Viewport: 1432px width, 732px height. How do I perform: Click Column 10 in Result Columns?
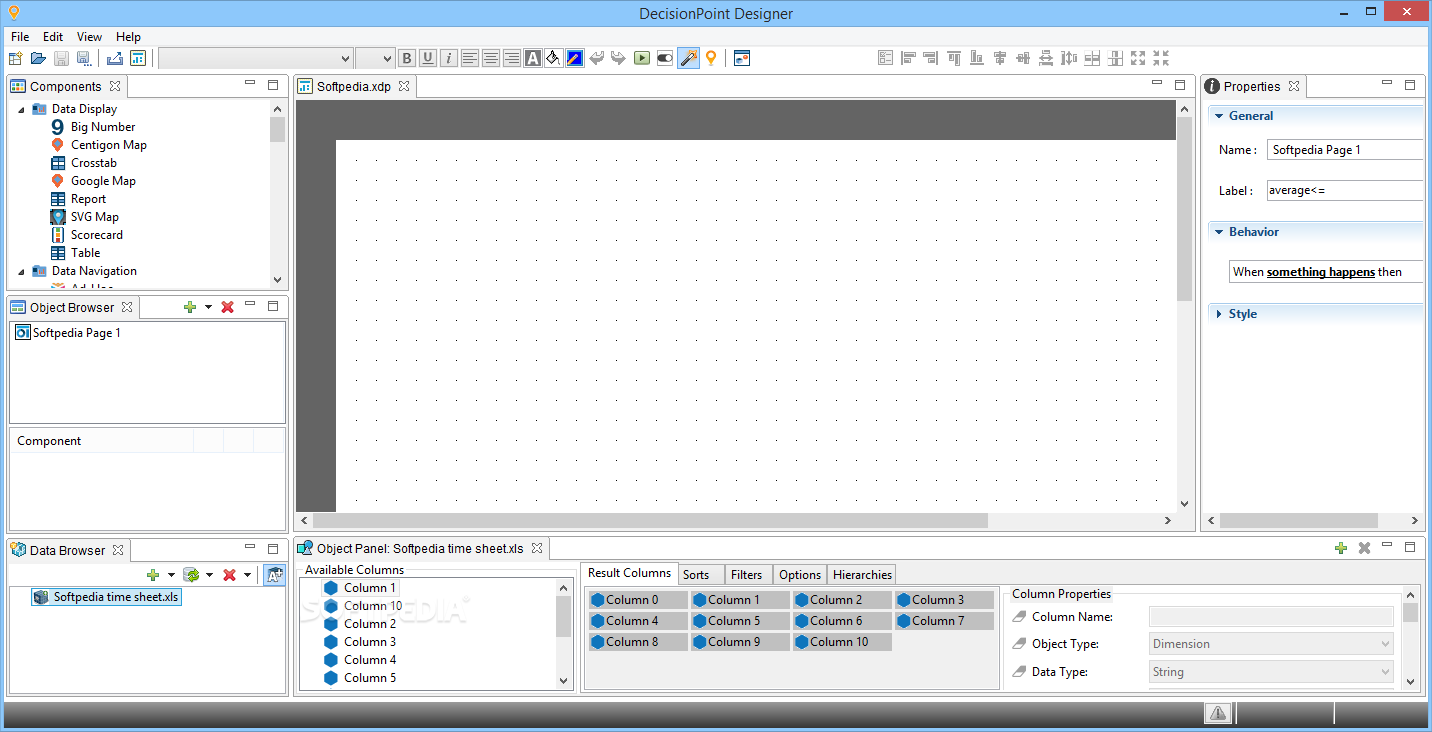pyautogui.click(x=842, y=642)
